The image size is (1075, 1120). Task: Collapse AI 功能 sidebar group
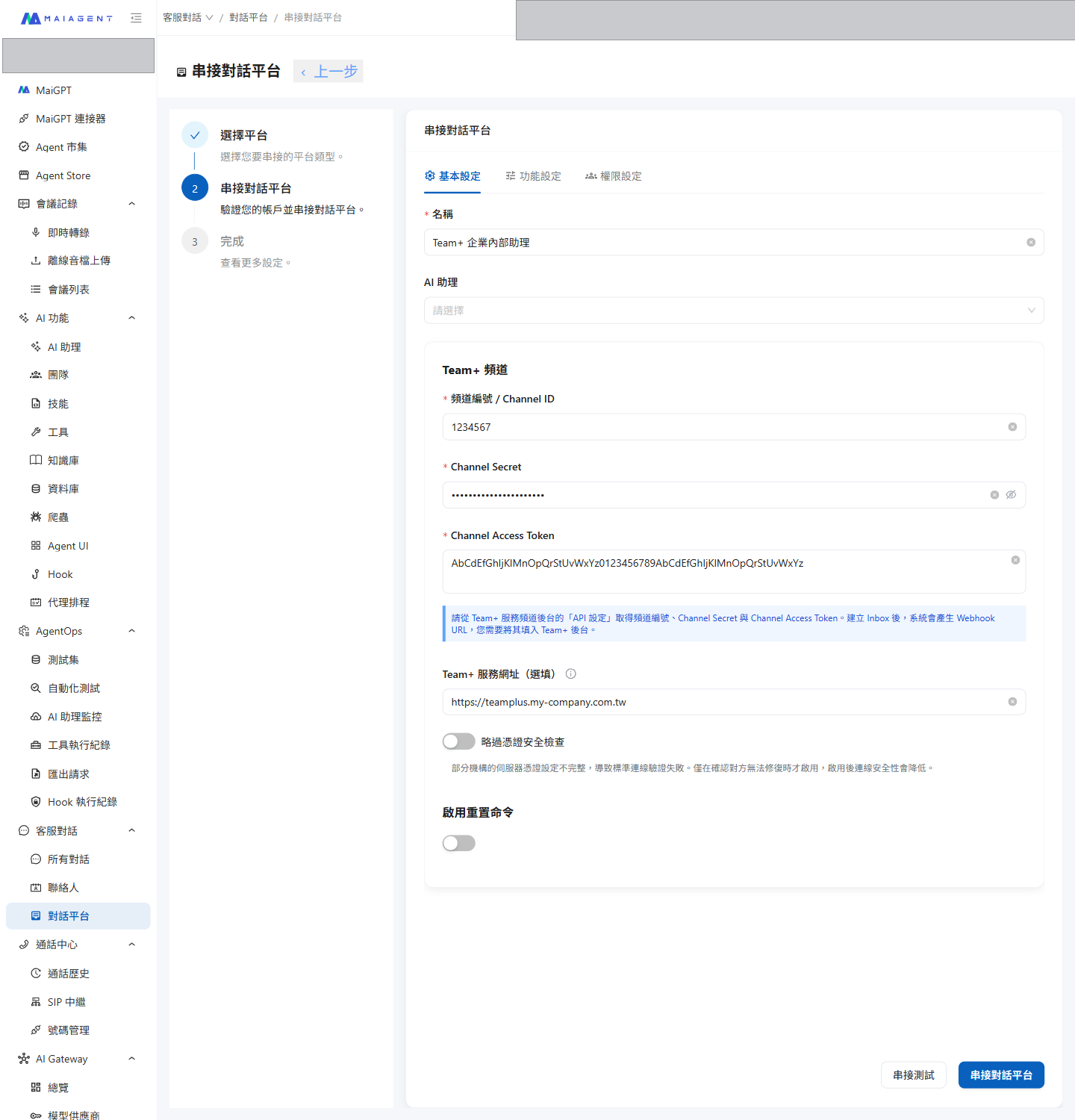132,318
